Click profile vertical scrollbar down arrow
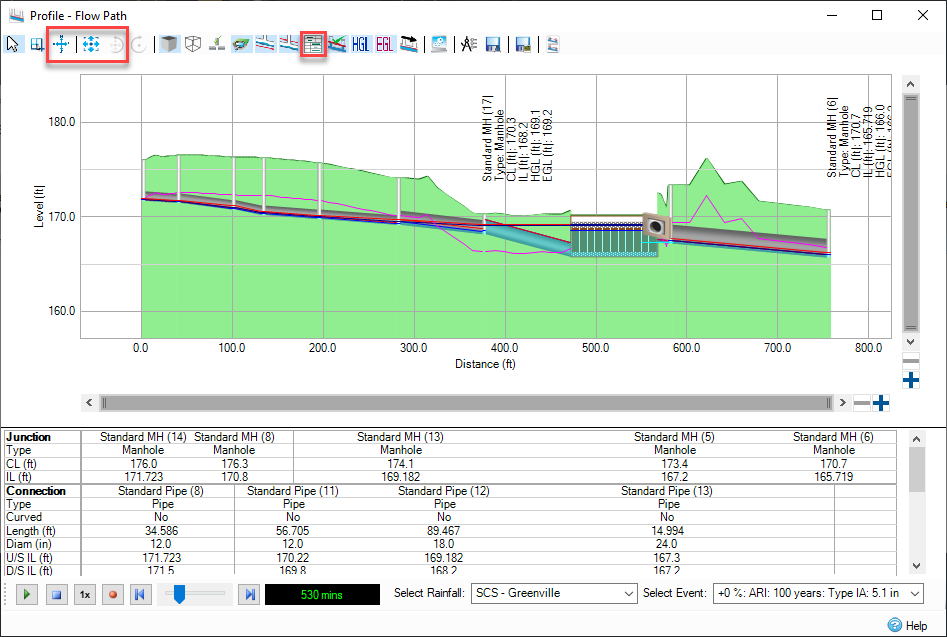Image resolution: width=947 pixels, height=637 pixels. coord(911,342)
